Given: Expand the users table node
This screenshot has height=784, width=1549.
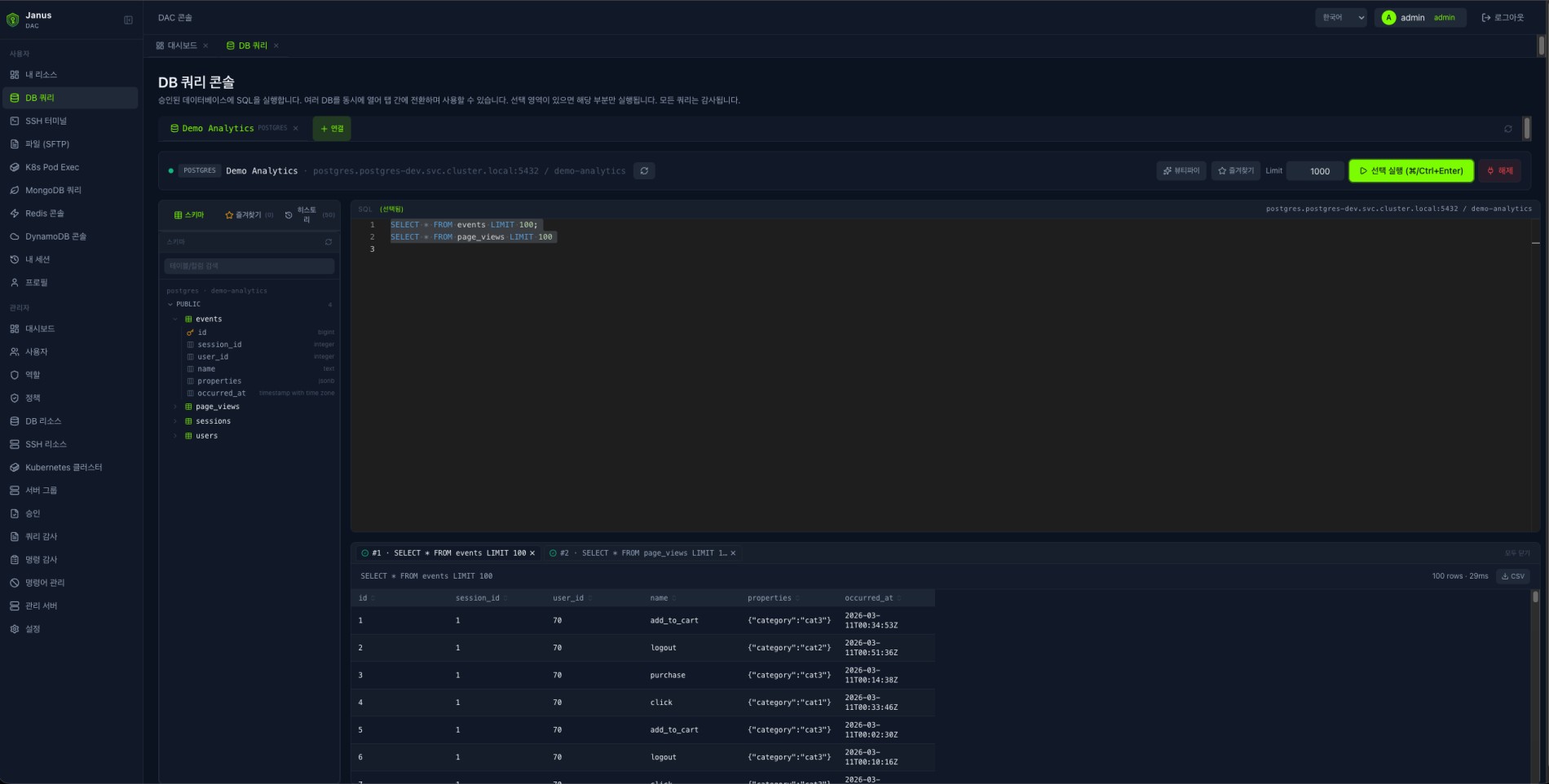Looking at the screenshot, I should coord(175,436).
